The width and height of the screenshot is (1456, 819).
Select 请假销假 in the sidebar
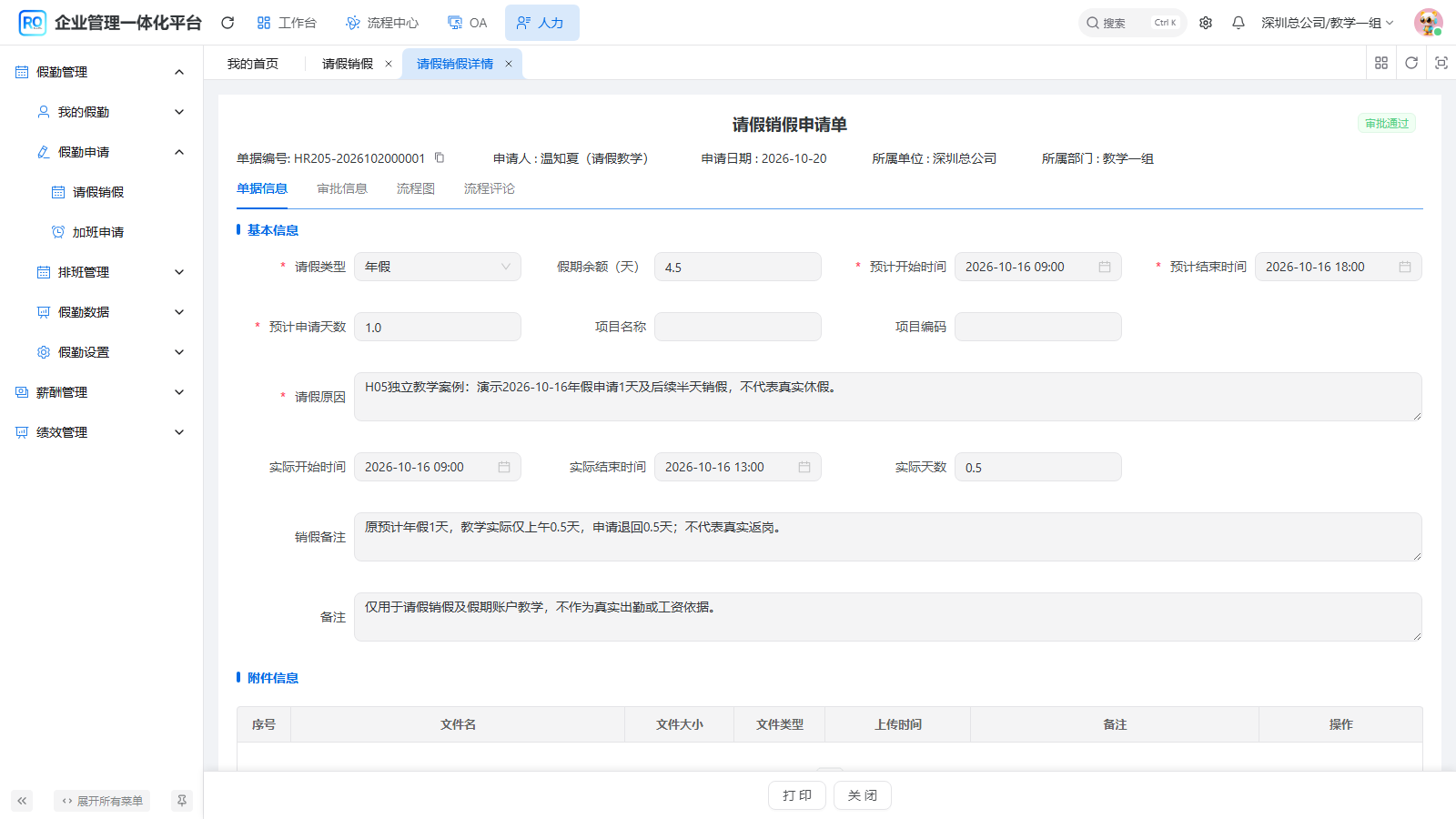pos(98,192)
